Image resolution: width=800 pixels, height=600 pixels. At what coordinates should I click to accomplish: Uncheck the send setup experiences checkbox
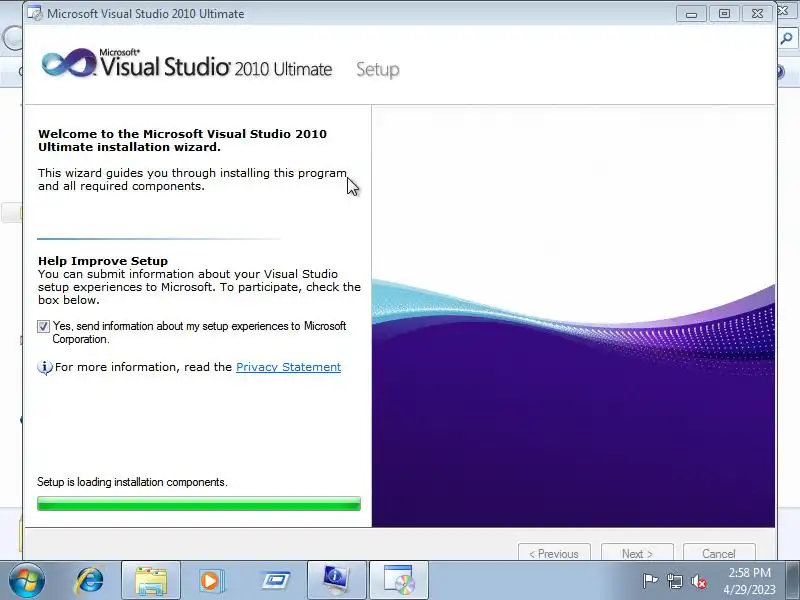pos(43,327)
